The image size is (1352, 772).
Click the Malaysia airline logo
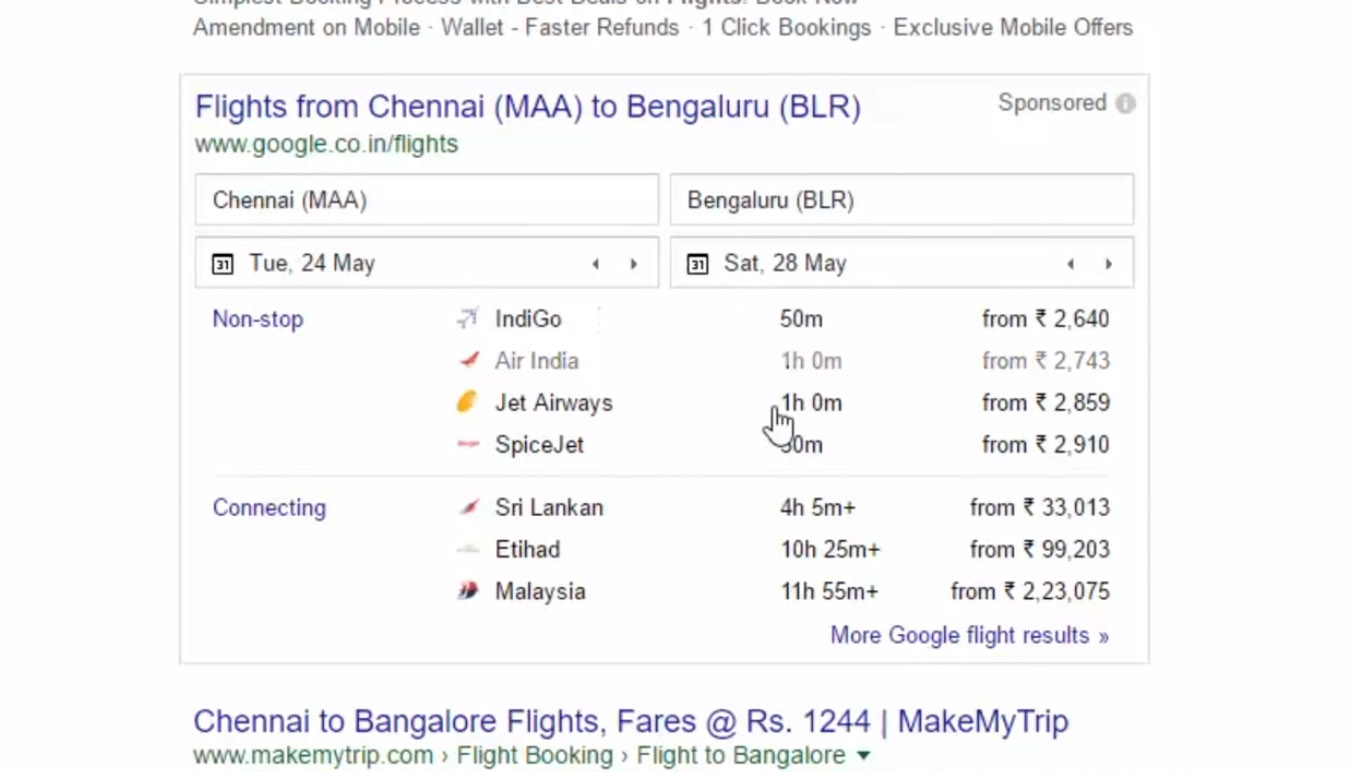467,592
